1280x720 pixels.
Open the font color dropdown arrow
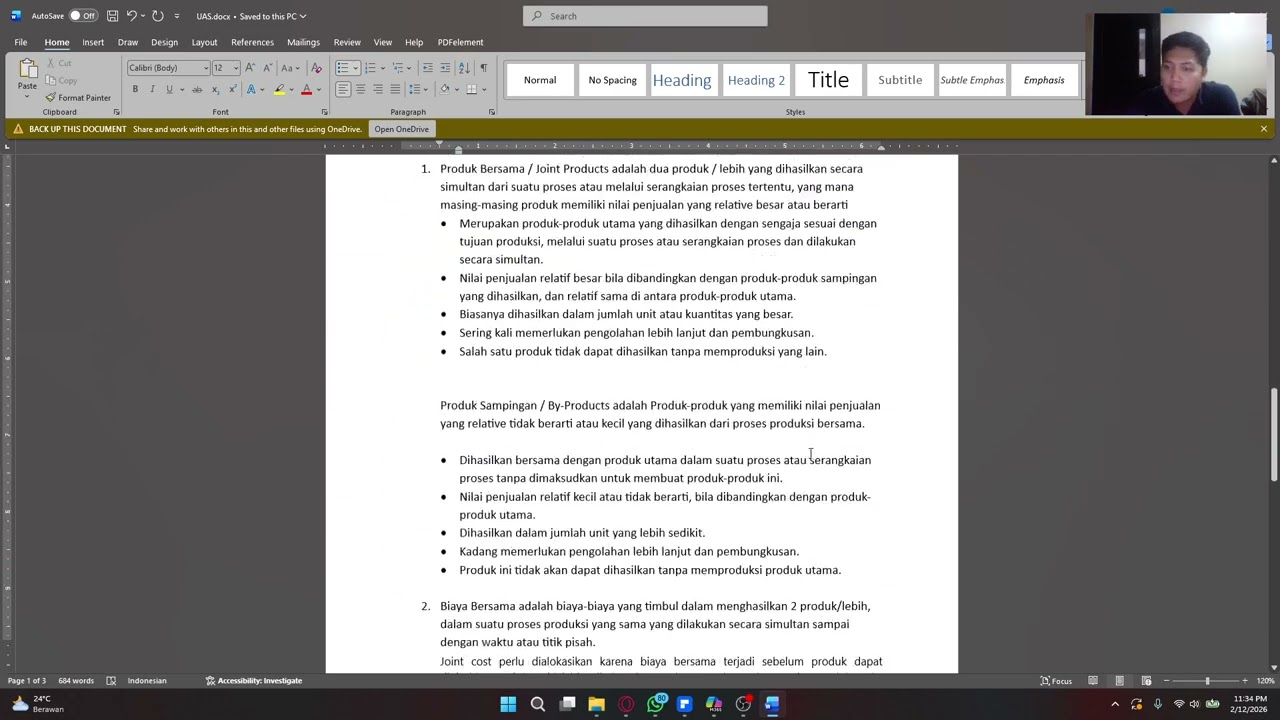[318, 90]
